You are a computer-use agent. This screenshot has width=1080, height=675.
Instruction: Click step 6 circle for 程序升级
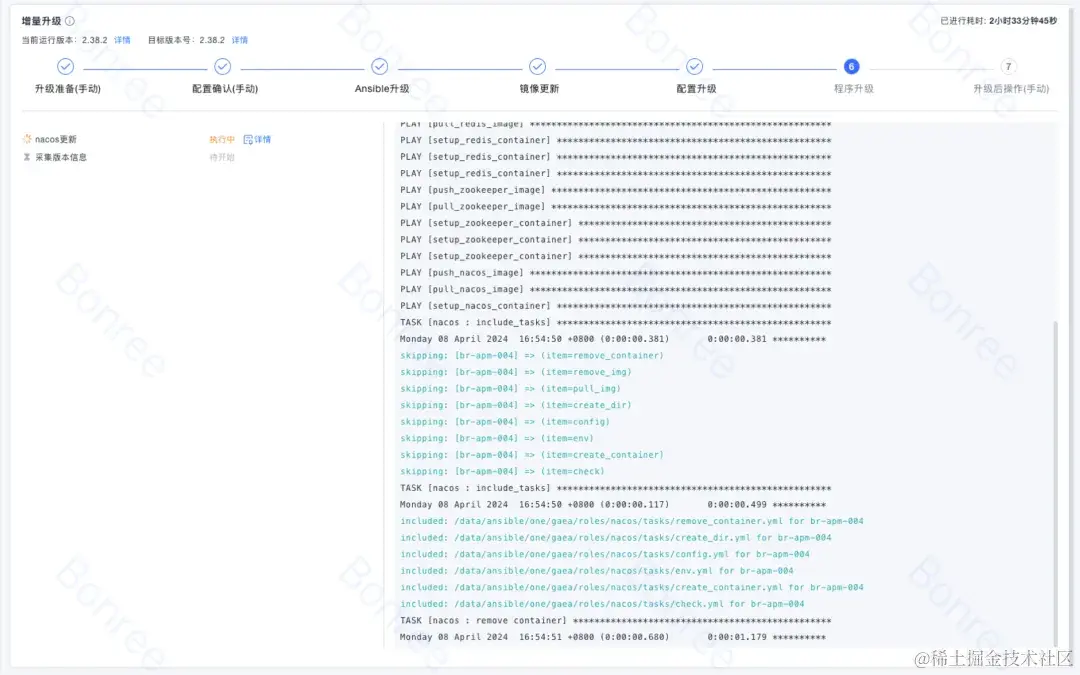(x=851, y=66)
